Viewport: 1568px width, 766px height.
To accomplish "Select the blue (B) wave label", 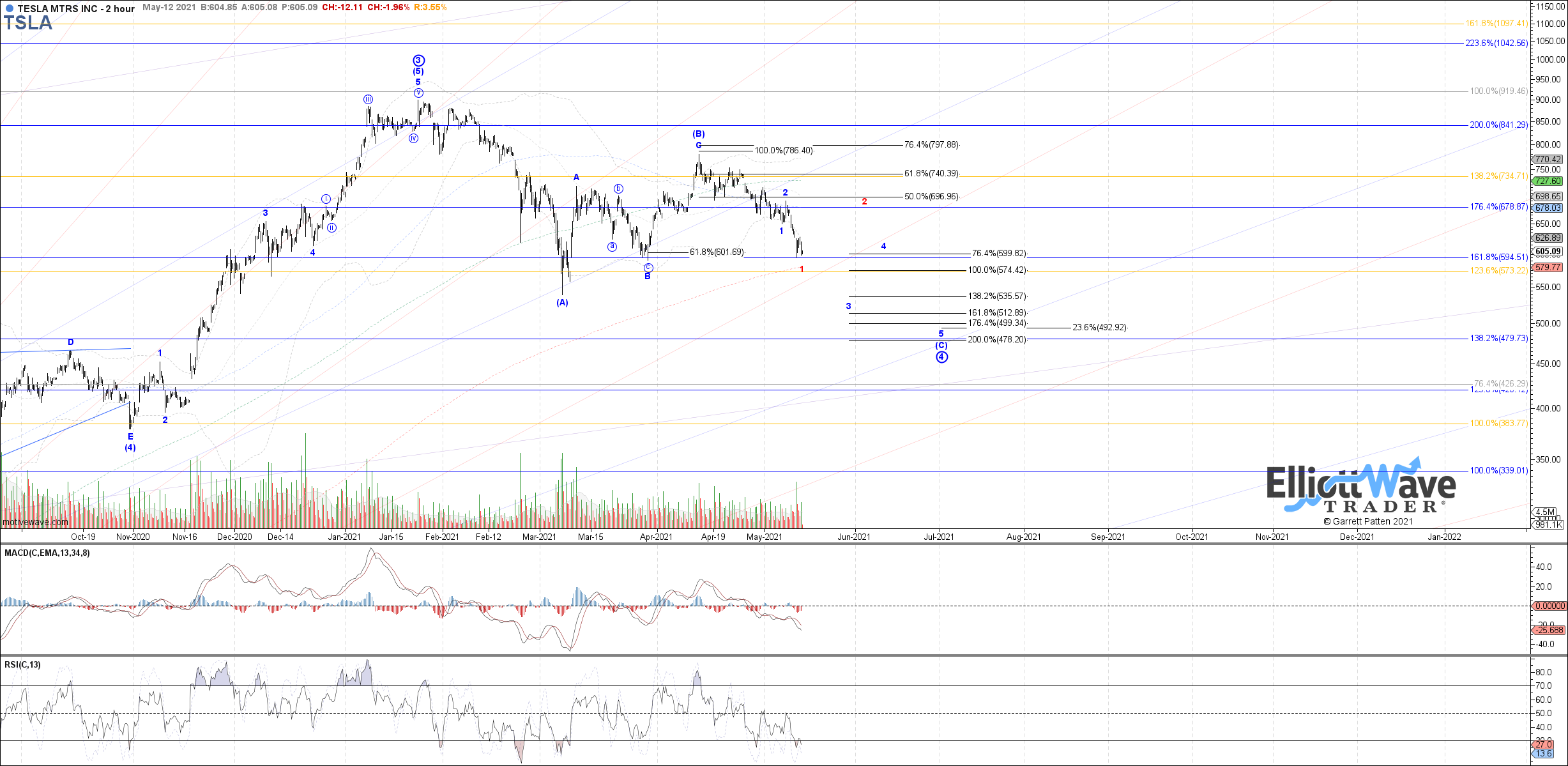I will coord(699,134).
